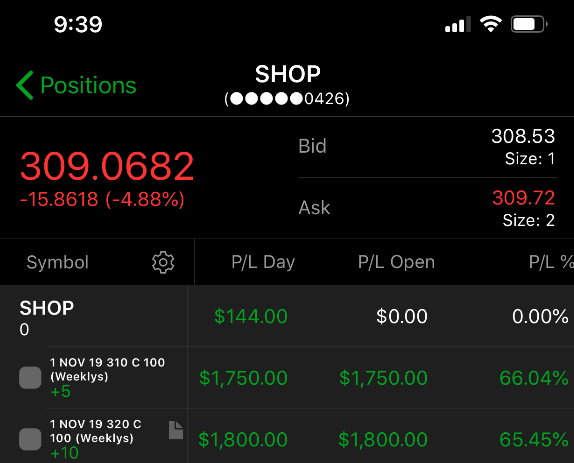Sort by P/L % column header

point(551,262)
